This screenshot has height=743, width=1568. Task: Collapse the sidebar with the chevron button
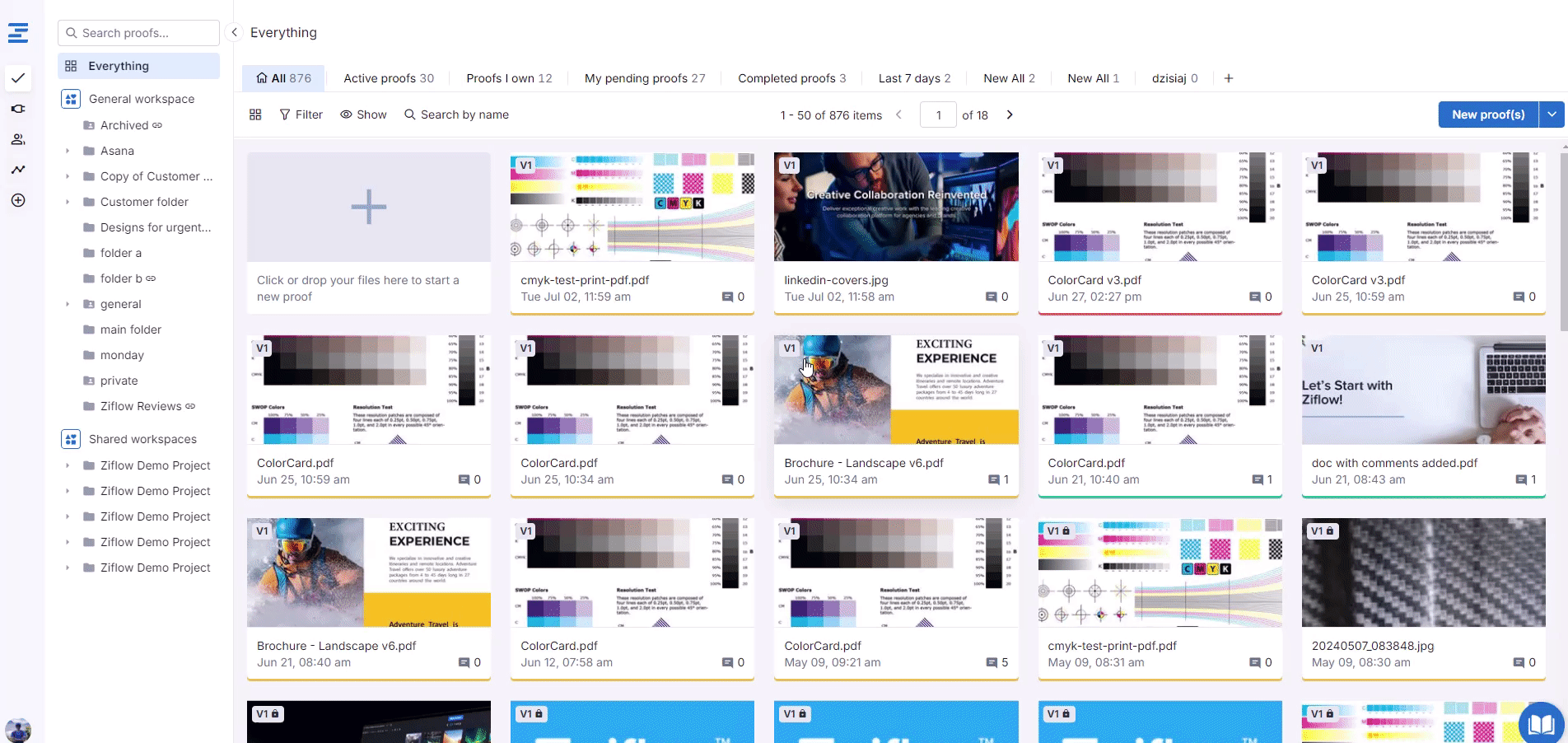[234, 32]
